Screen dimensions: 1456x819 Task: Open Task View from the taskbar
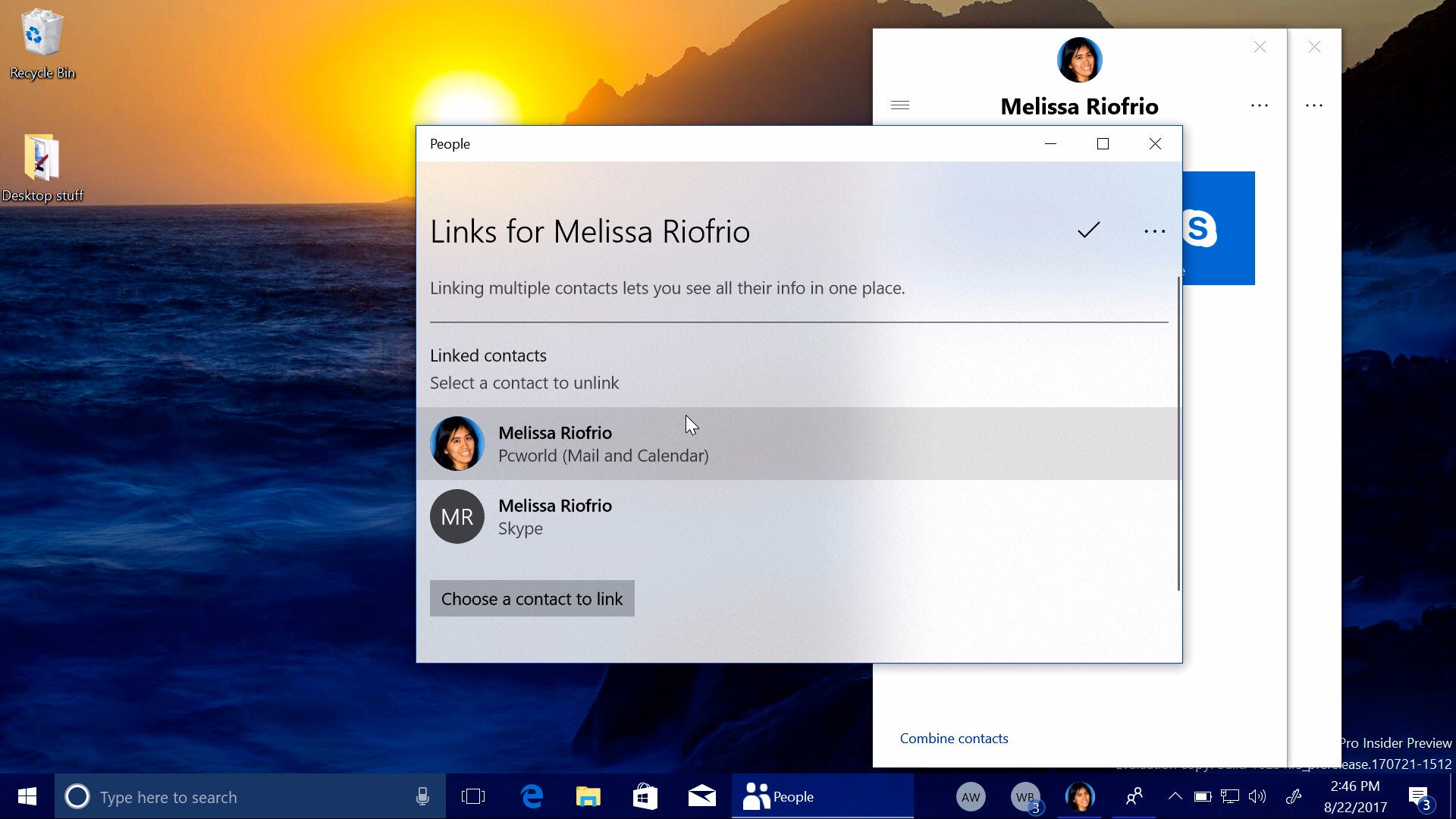(x=473, y=796)
